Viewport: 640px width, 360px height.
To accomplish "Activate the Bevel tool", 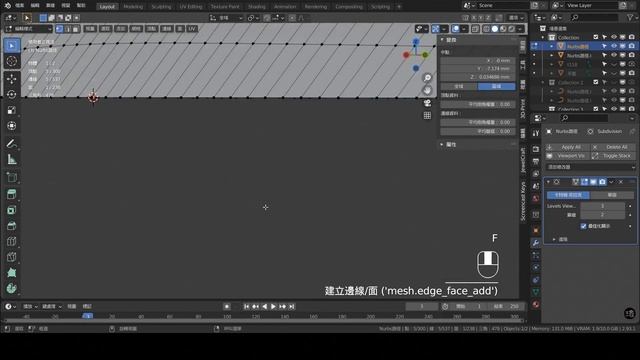I will [x=11, y=226].
